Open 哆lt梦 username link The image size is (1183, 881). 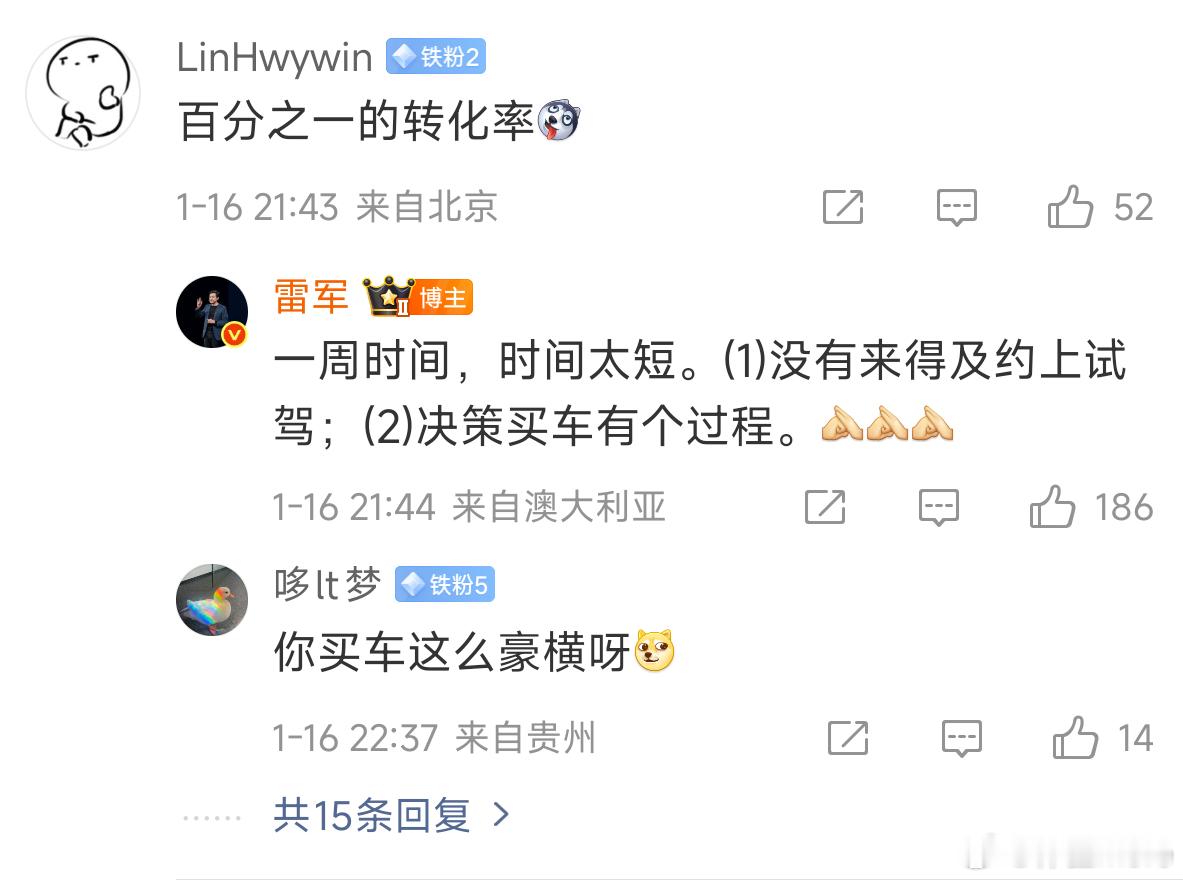[x=327, y=585]
